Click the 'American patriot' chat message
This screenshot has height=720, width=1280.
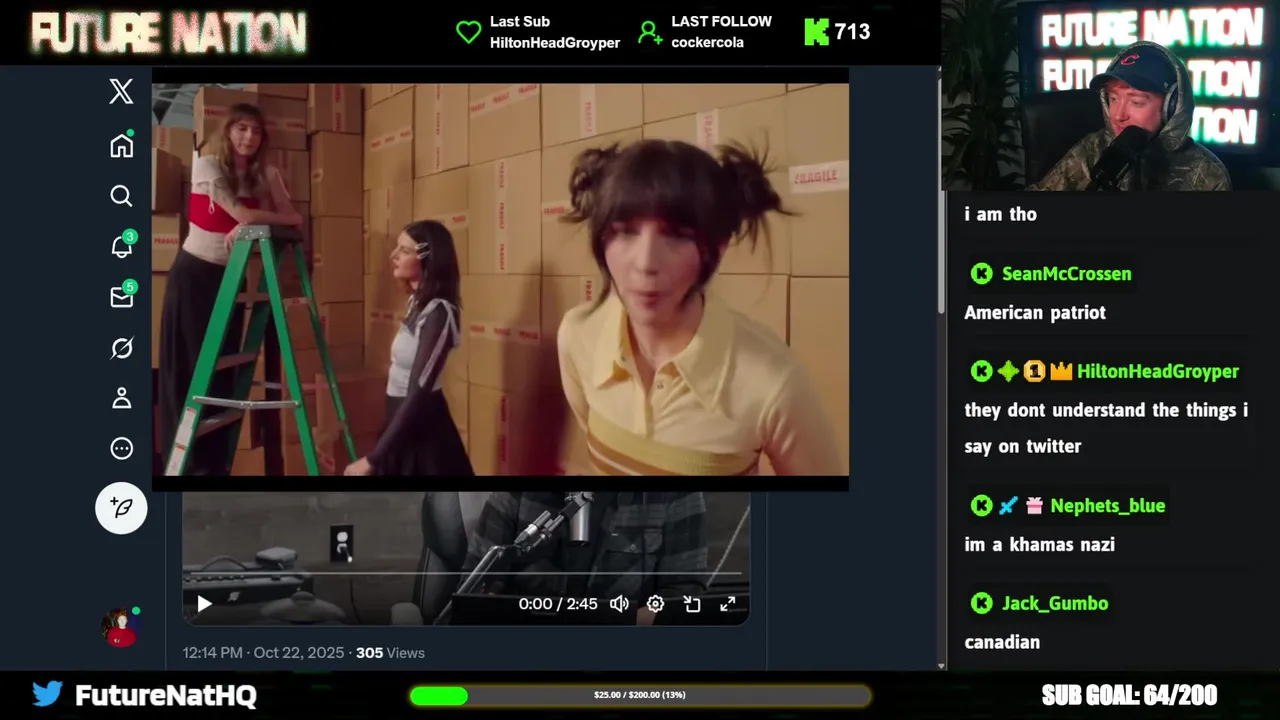[x=1035, y=313]
